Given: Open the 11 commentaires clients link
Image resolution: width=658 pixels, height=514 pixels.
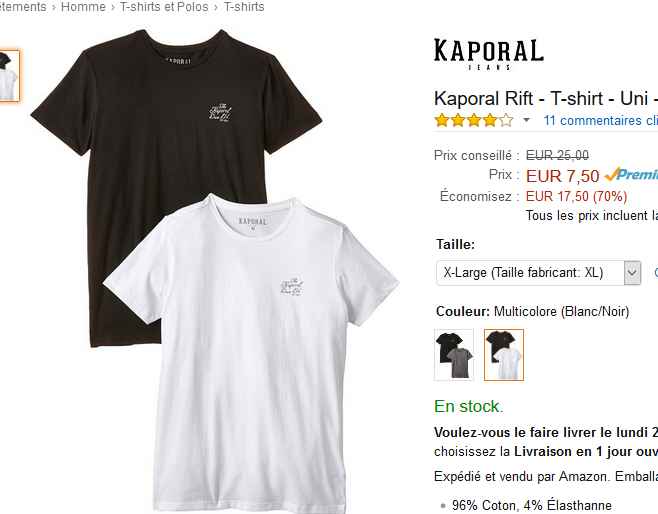Looking at the screenshot, I should click(601, 120).
